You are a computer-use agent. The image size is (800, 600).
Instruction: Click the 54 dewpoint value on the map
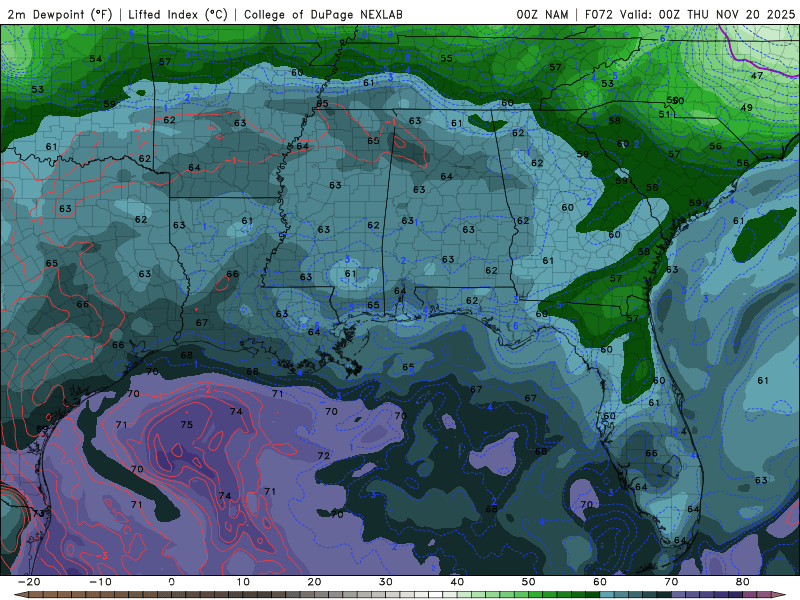[96, 59]
